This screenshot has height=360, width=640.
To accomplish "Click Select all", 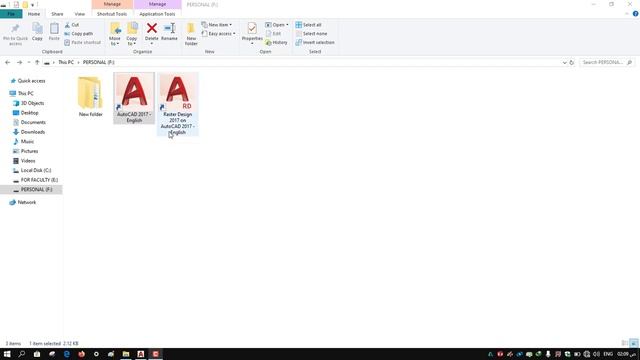I will [x=309, y=25].
